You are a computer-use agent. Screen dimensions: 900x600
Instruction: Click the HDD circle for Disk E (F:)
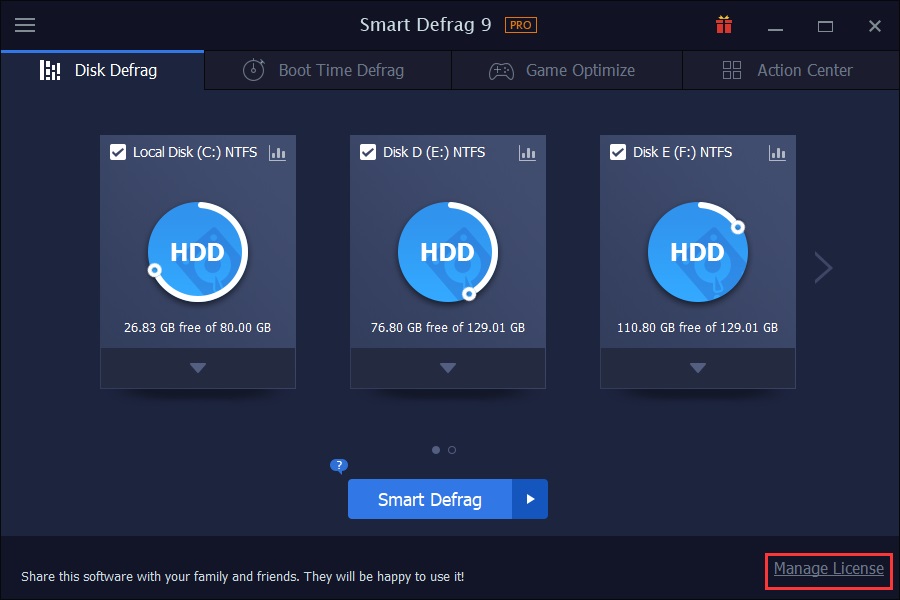(x=698, y=252)
